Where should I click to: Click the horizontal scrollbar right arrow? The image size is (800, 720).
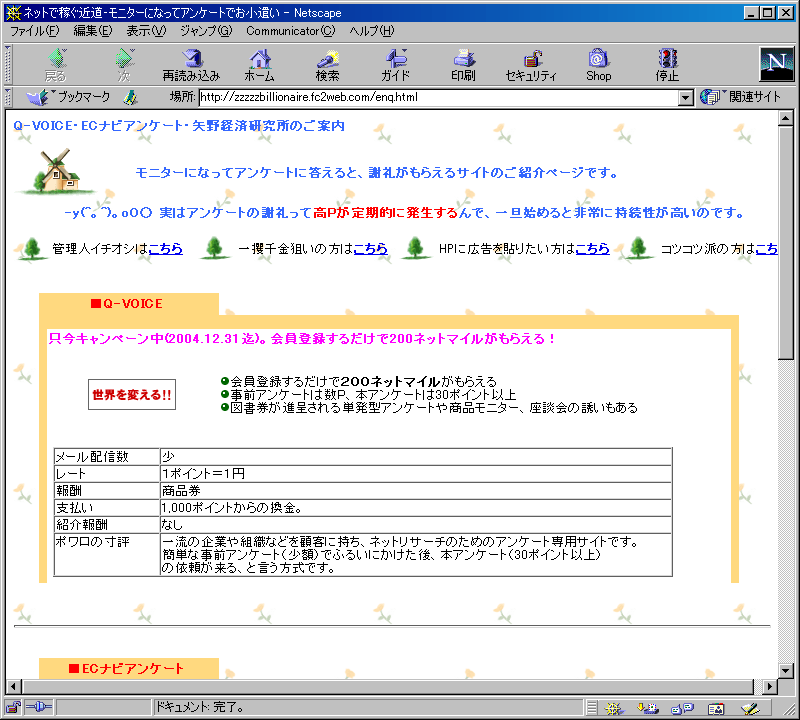coord(770,686)
